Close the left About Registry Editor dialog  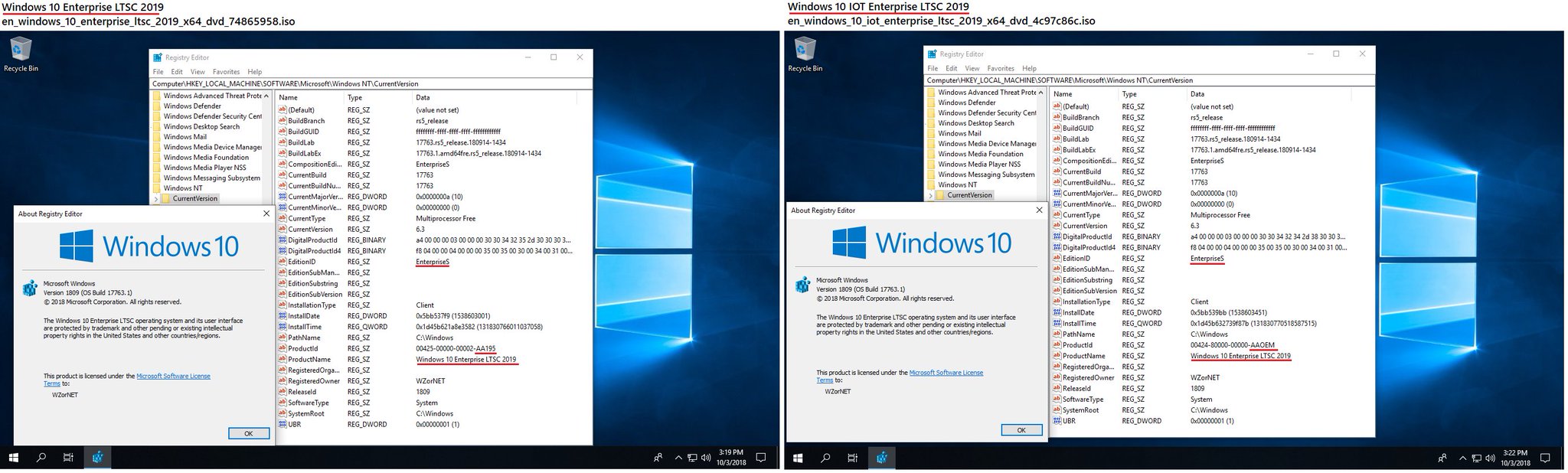pyautogui.click(x=266, y=214)
